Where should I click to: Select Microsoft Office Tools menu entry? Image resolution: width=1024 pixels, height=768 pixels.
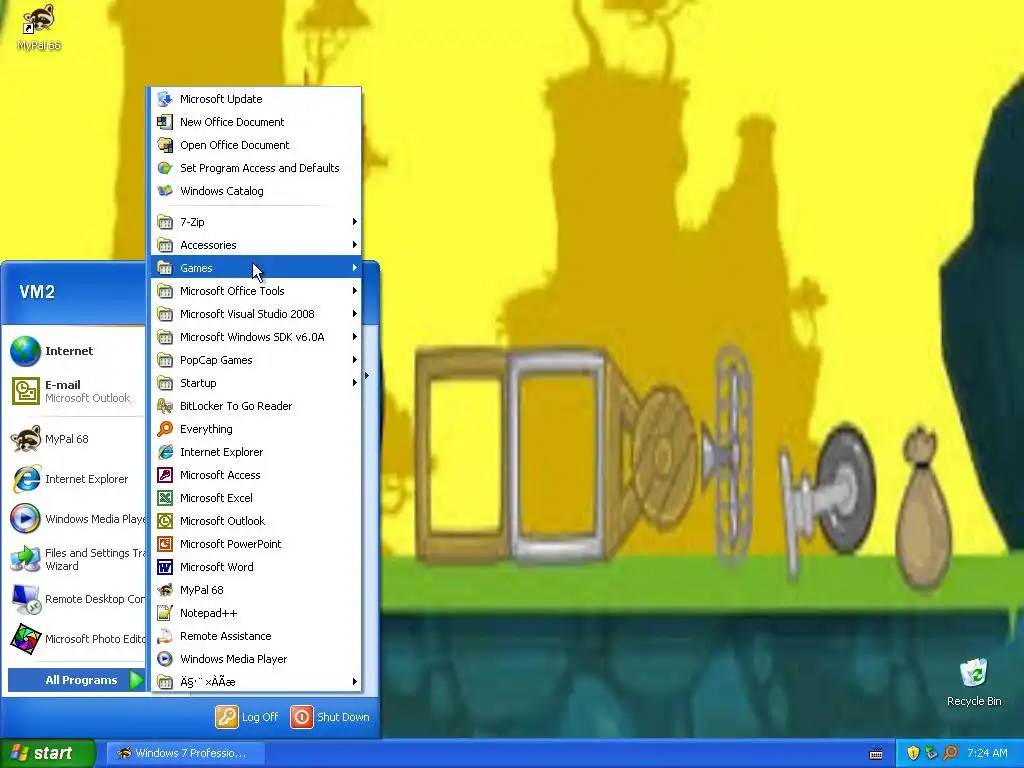click(x=256, y=291)
